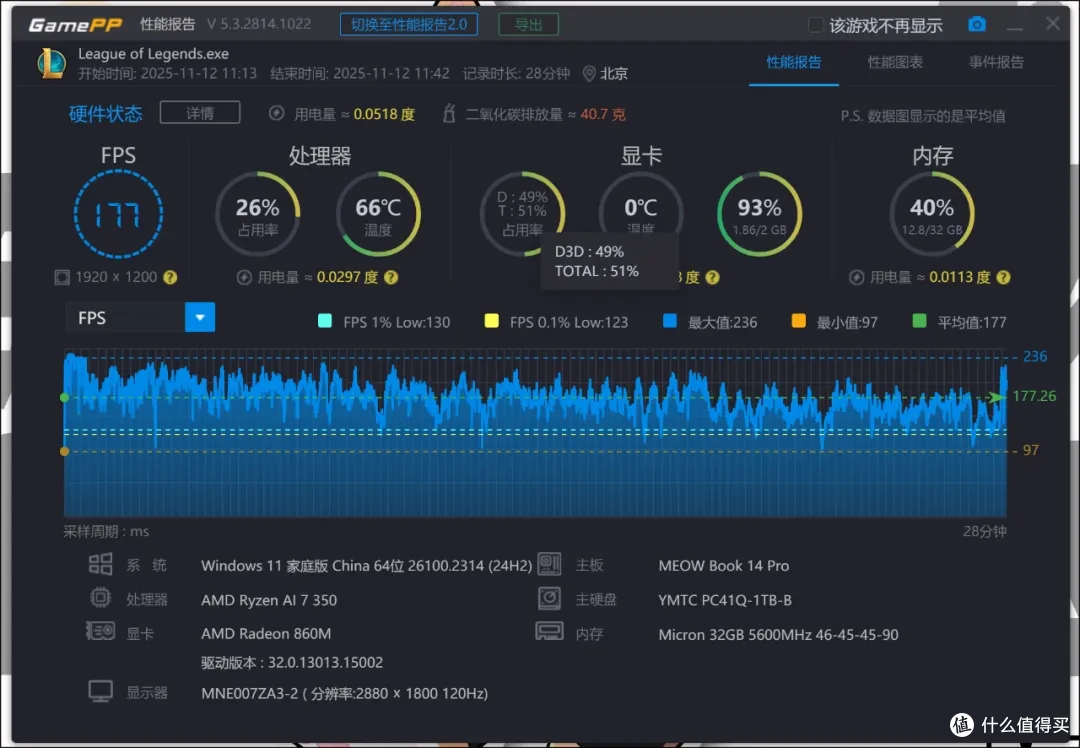Click the processor chip icon in info list

[x=101, y=598]
